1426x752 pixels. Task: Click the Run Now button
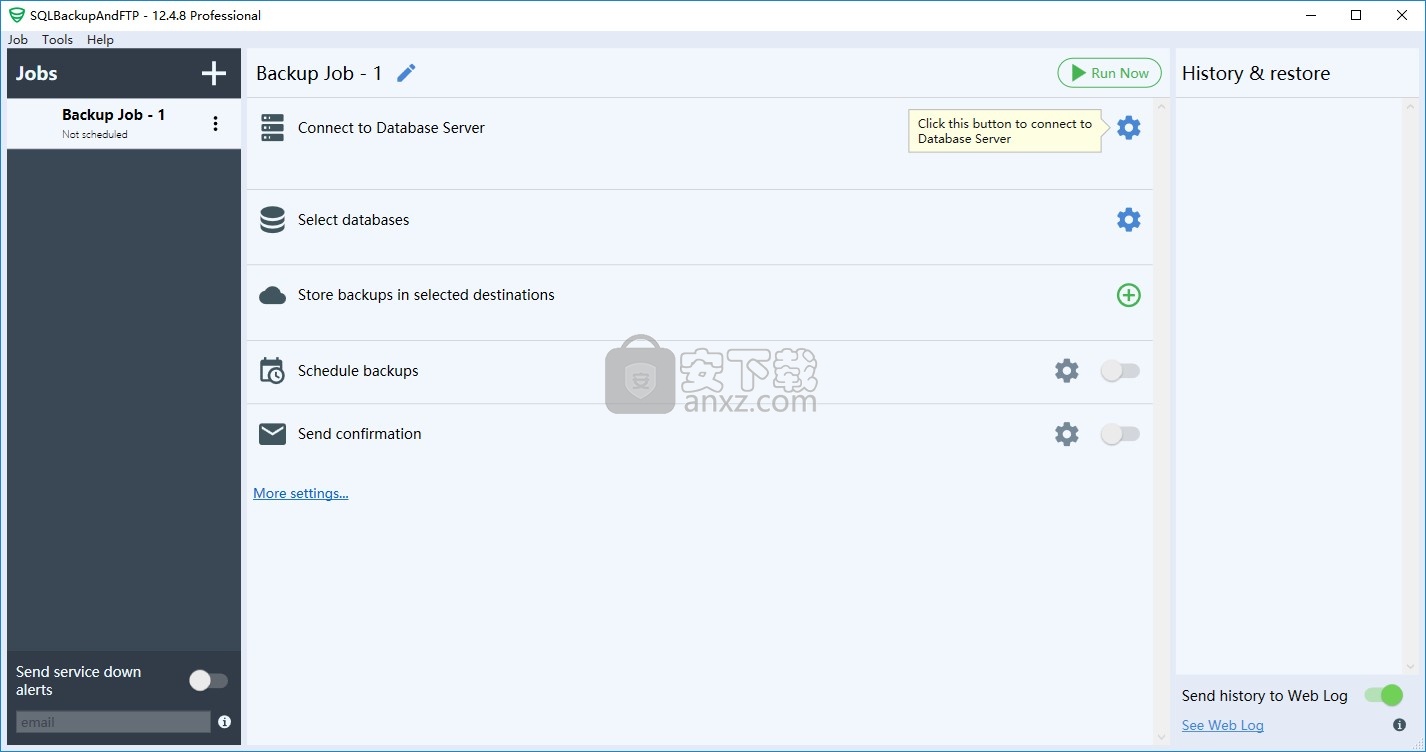pos(1110,73)
